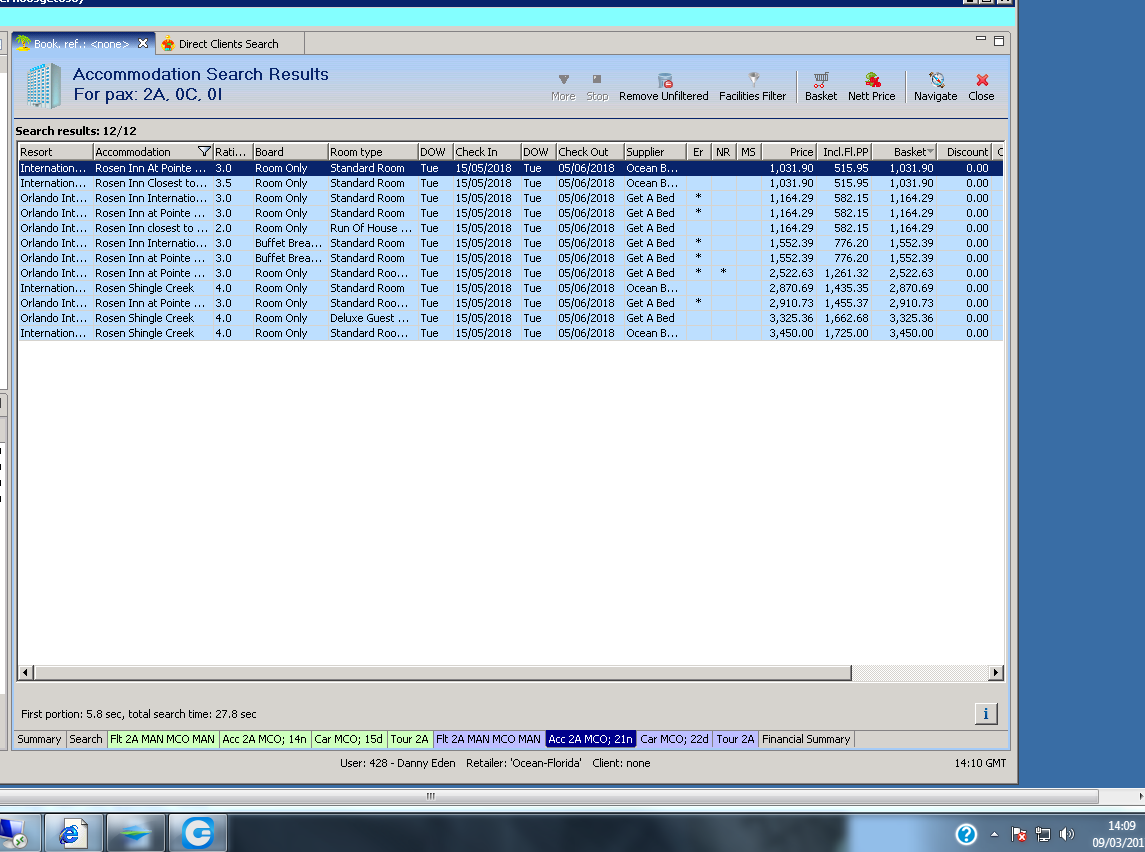Close the Accommodation Search Results panel

(x=981, y=86)
